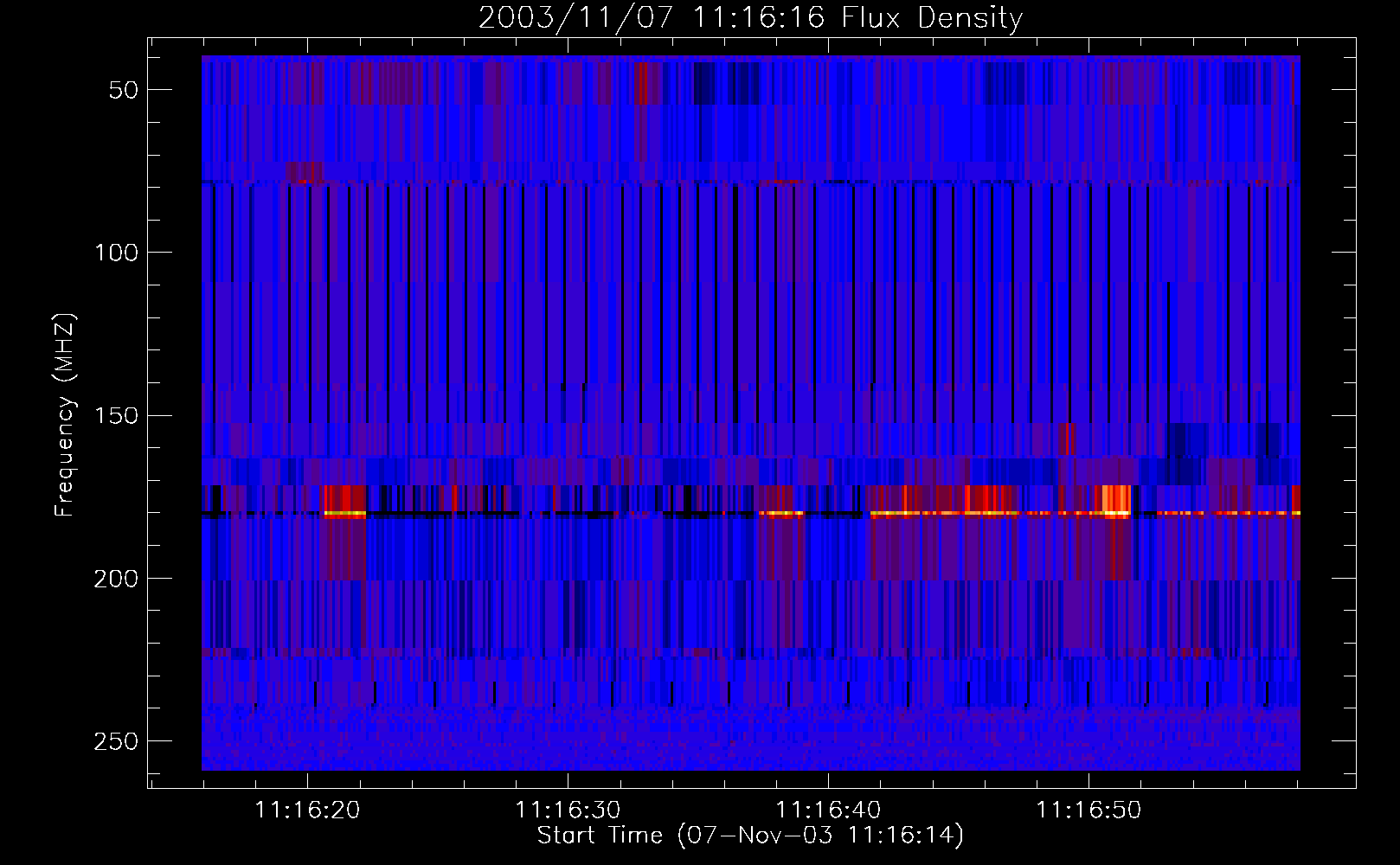Viewport: 1400px width, 865px height.
Task: Click the 11:16:40 time tick label
Action: 828,811
